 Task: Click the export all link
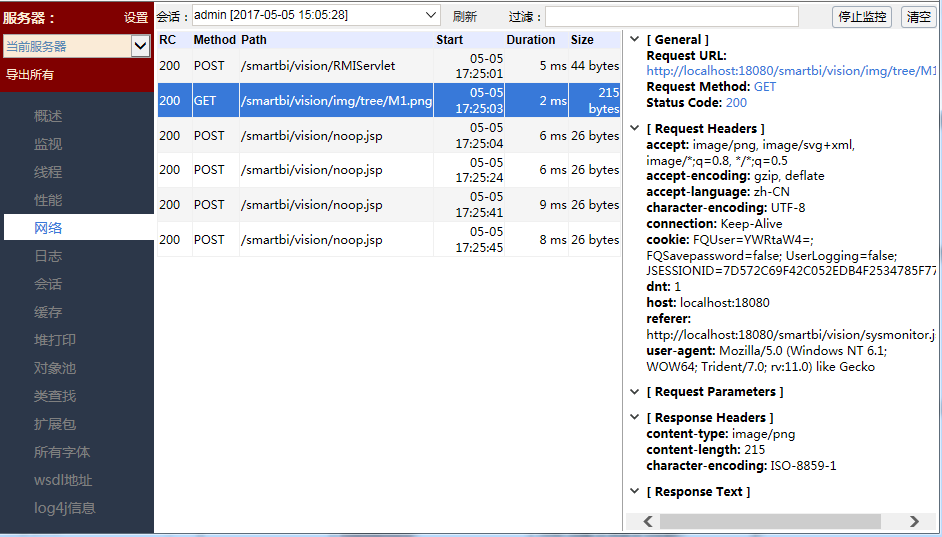(x=30, y=75)
